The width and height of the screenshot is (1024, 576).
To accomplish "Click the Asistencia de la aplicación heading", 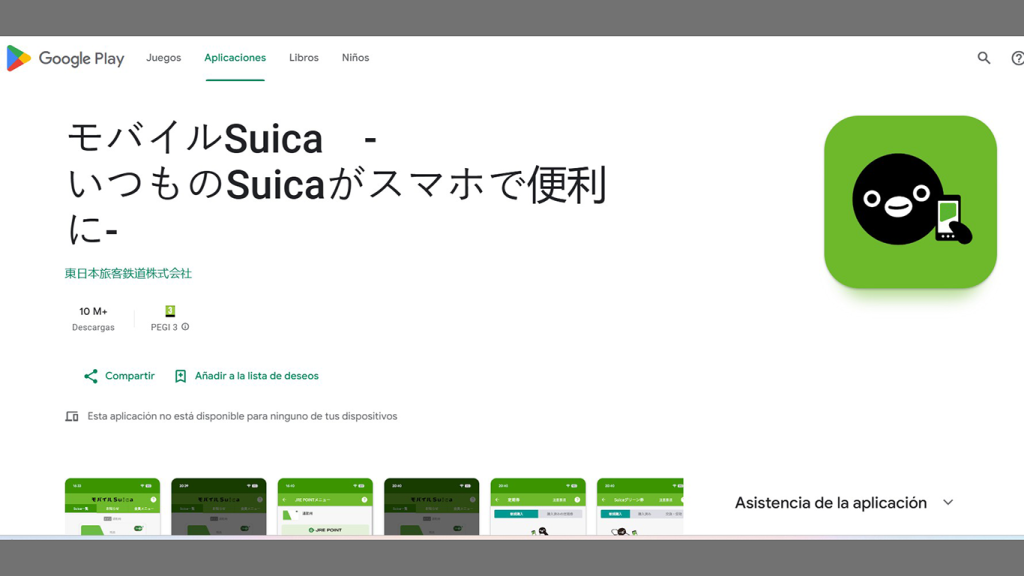I will tap(831, 502).
